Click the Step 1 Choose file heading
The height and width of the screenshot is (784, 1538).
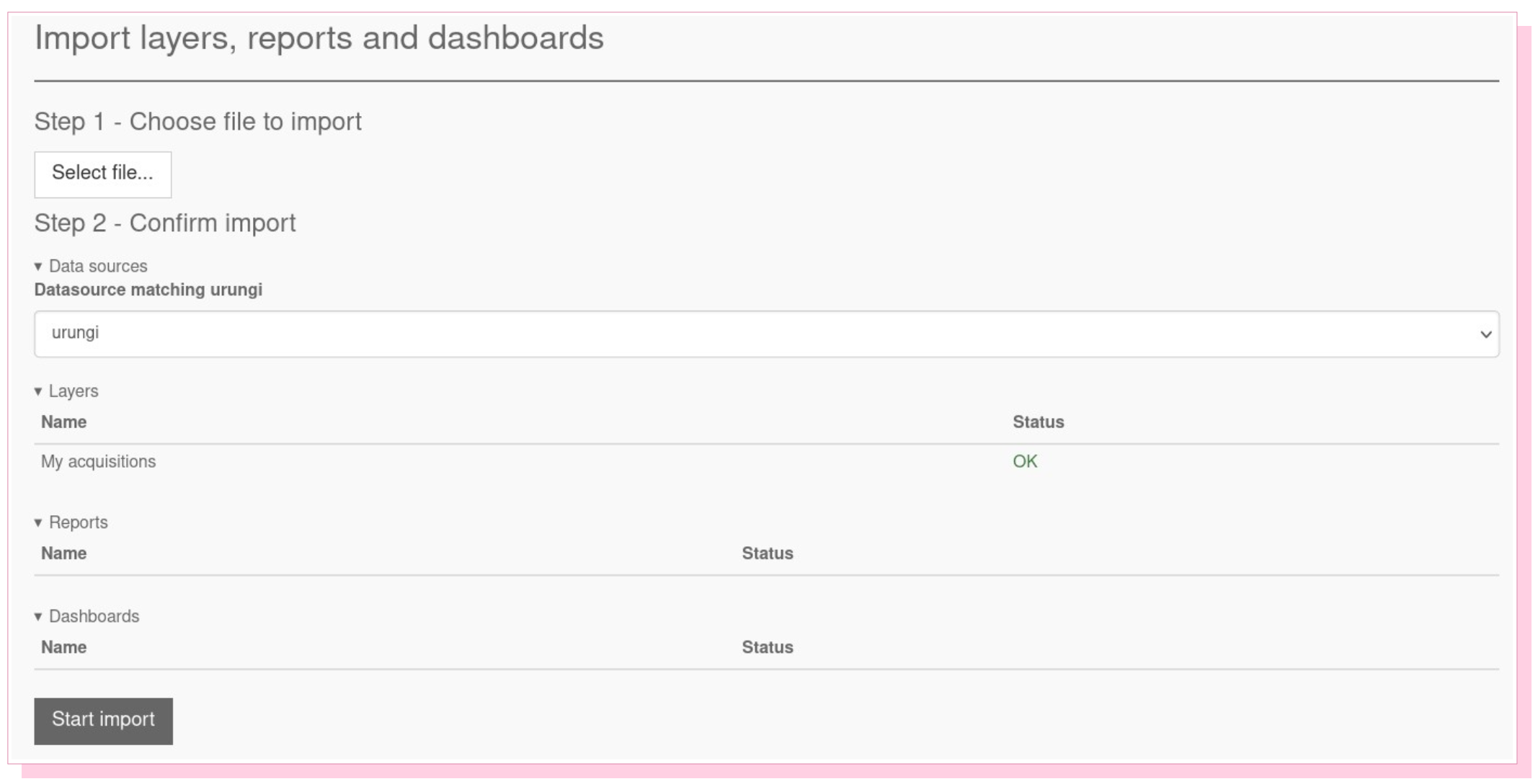pos(197,122)
